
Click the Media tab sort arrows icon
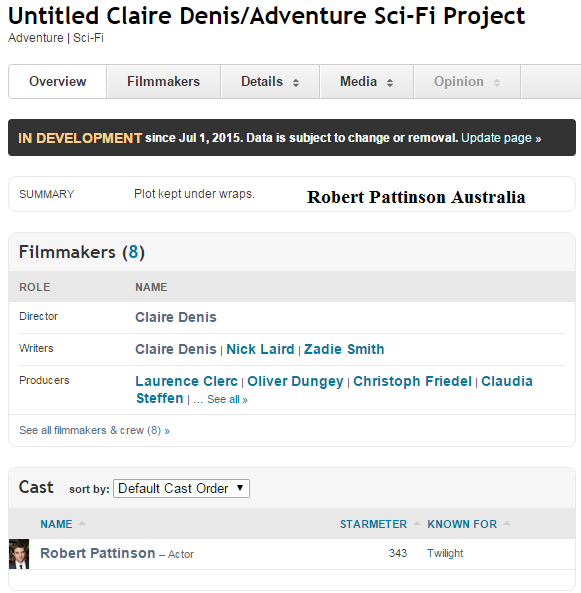pyautogui.click(x=390, y=83)
